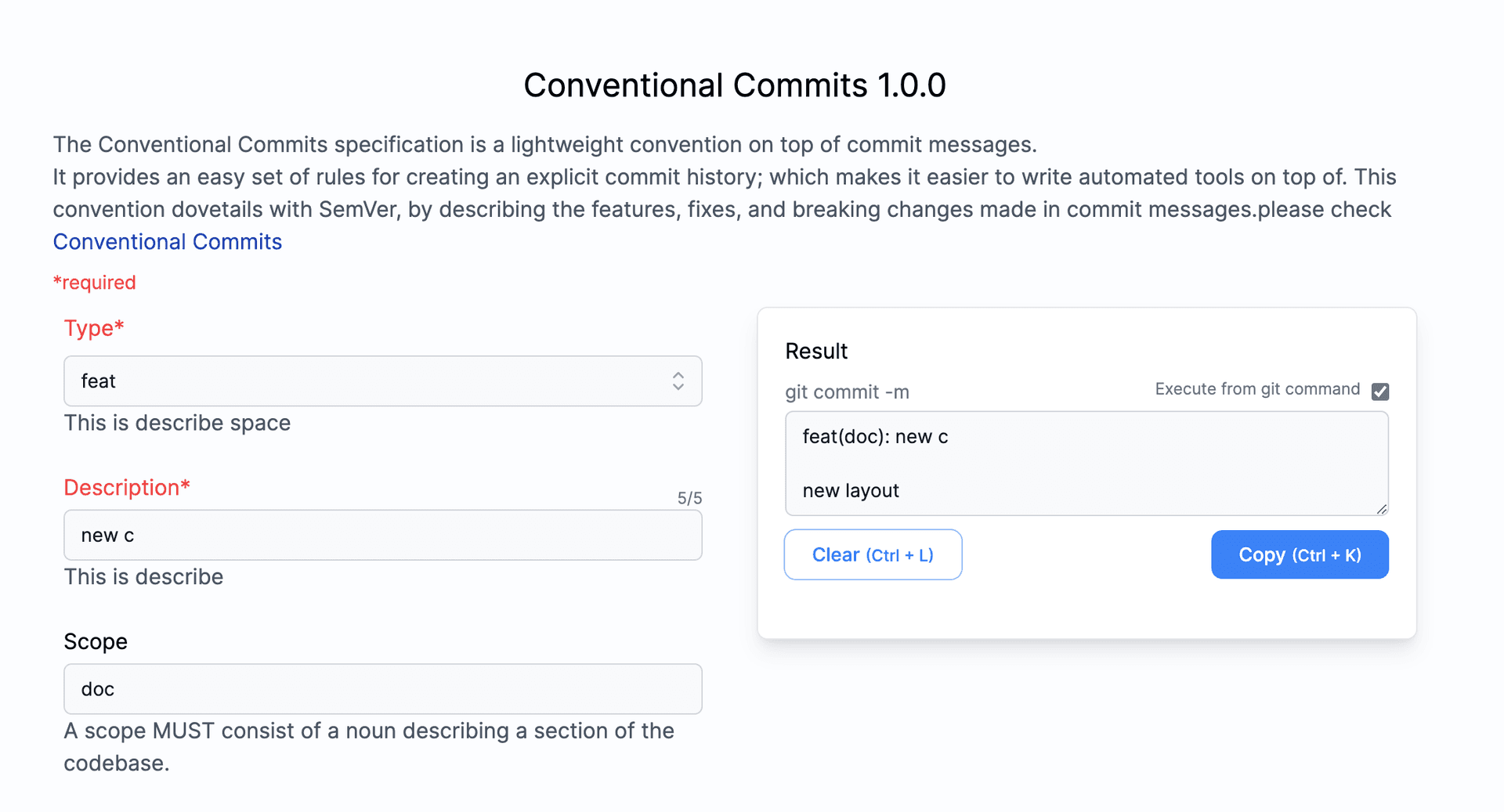Click the red Description* field label
This screenshot has height=812, width=1504.
pos(127,488)
